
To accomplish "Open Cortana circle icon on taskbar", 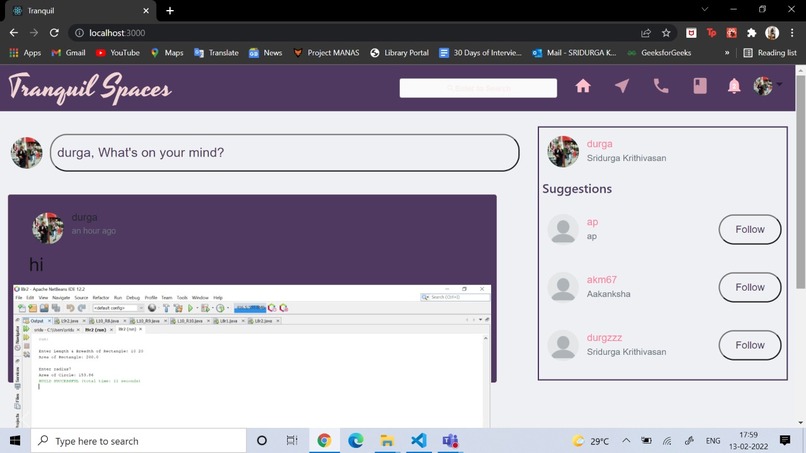I will click(x=262, y=441).
